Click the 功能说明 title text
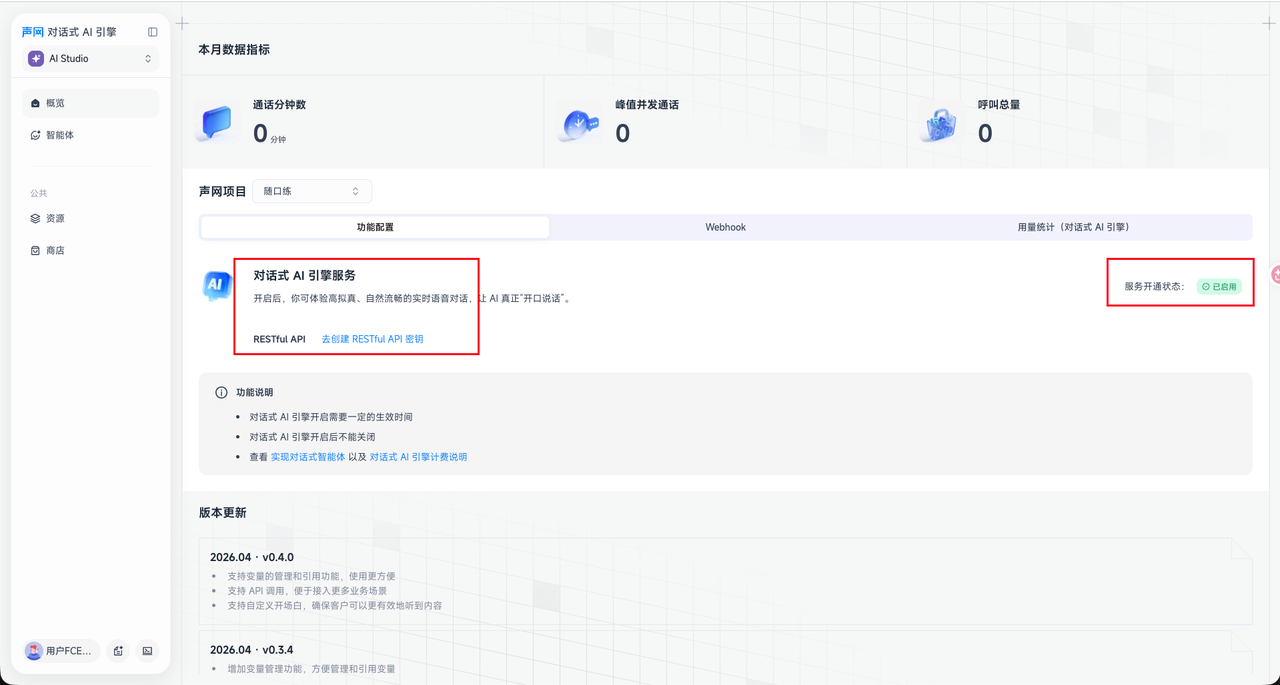 (x=254, y=393)
